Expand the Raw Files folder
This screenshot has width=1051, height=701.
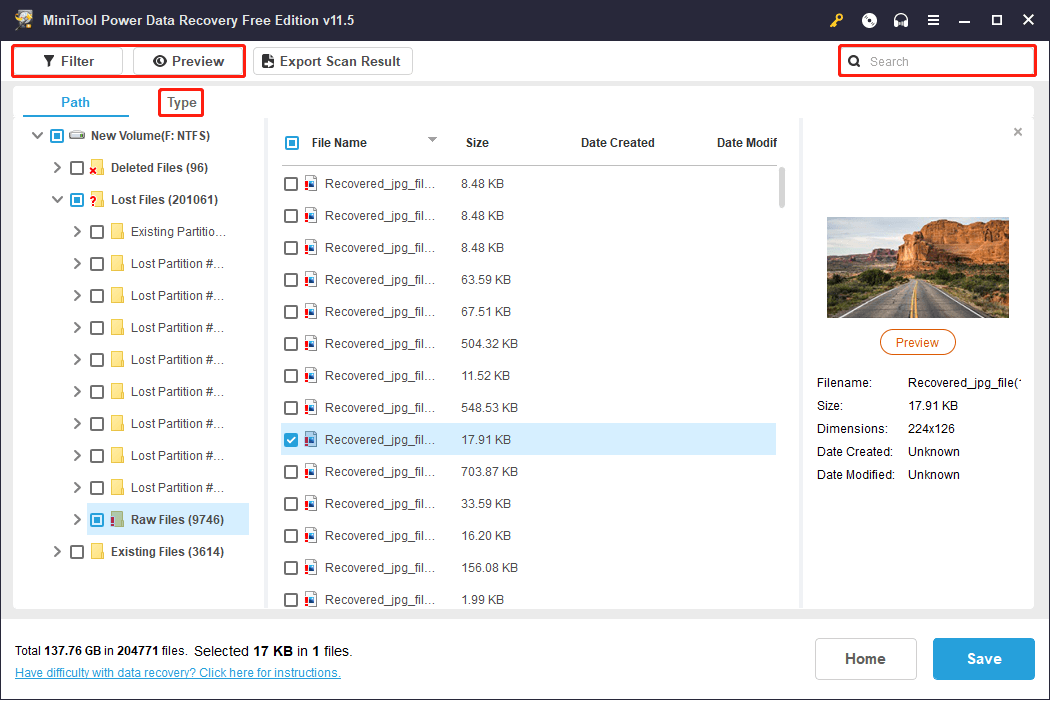76,519
